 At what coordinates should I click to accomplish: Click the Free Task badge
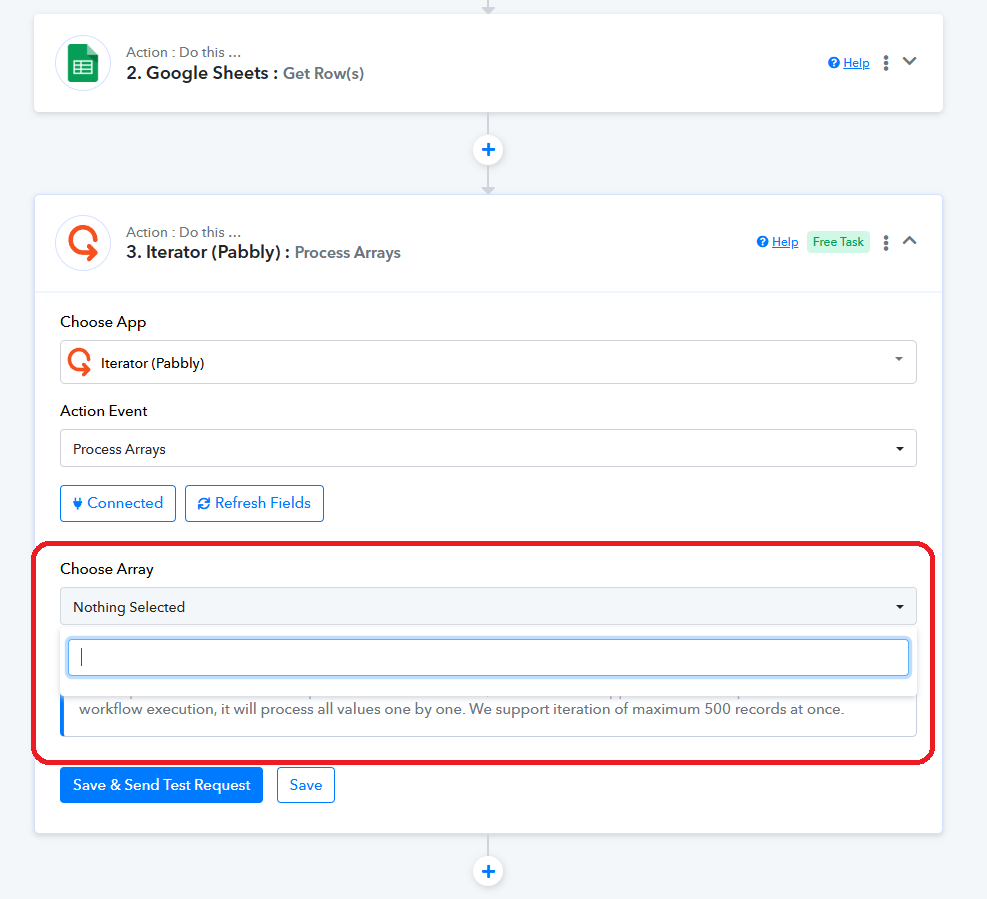838,242
